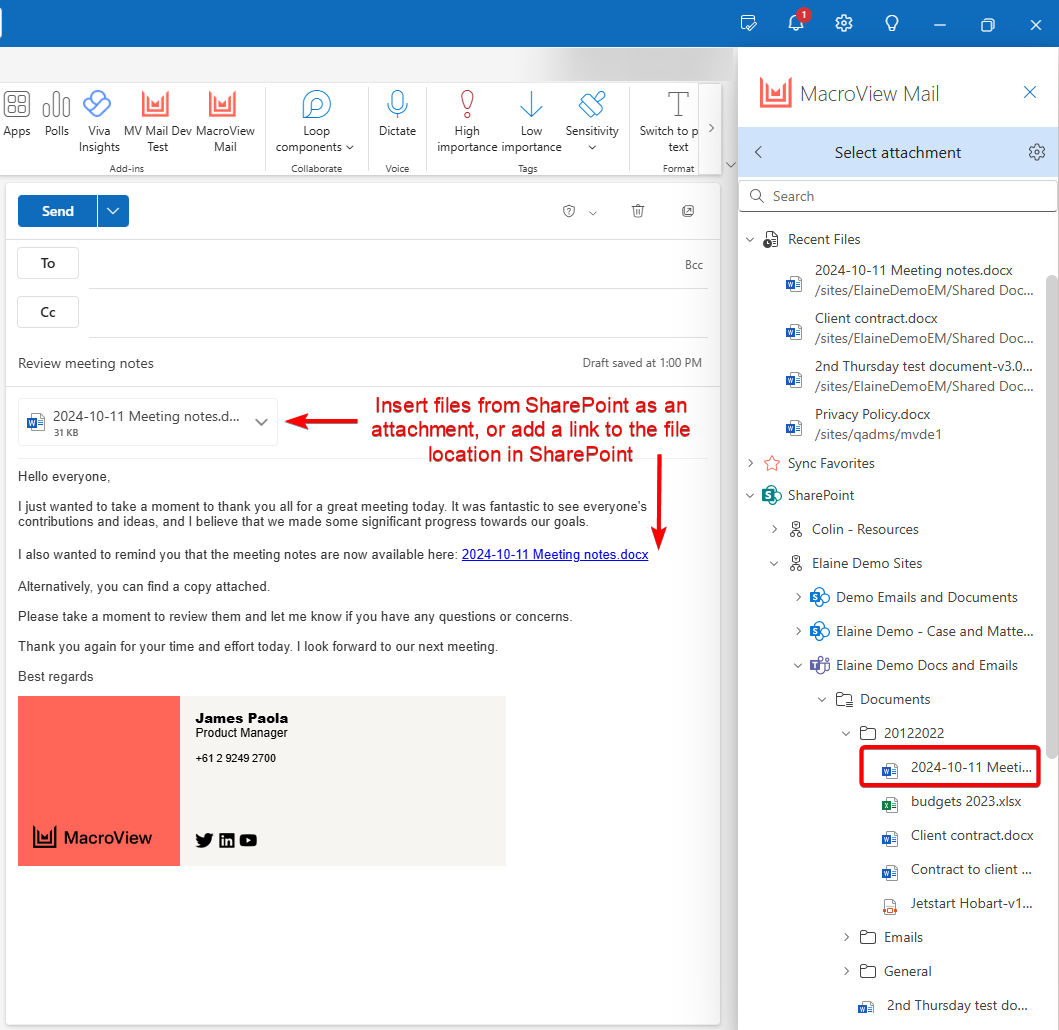The width and height of the screenshot is (1059, 1030).
Task: Open the Apps icon in the ribbon
Action: click(17, 110)
